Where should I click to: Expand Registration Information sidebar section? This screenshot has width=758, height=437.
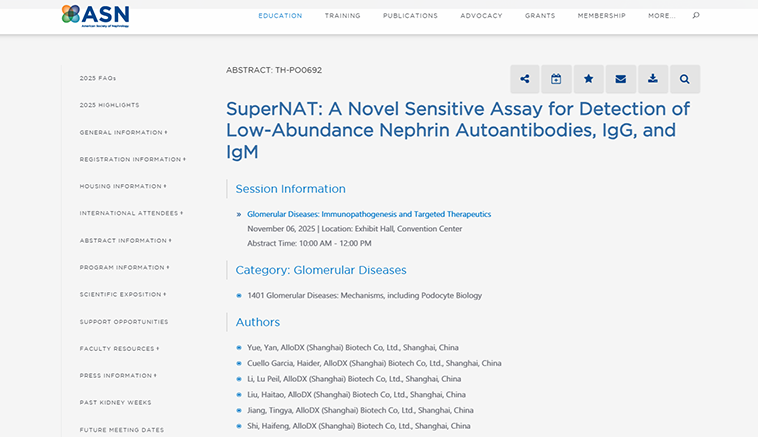coord(132,159)
